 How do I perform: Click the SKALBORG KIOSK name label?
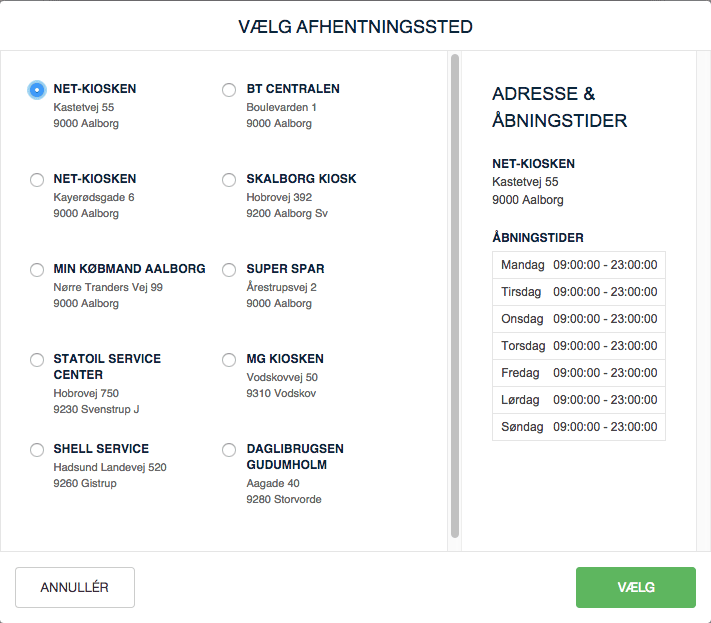coord(301,179)
